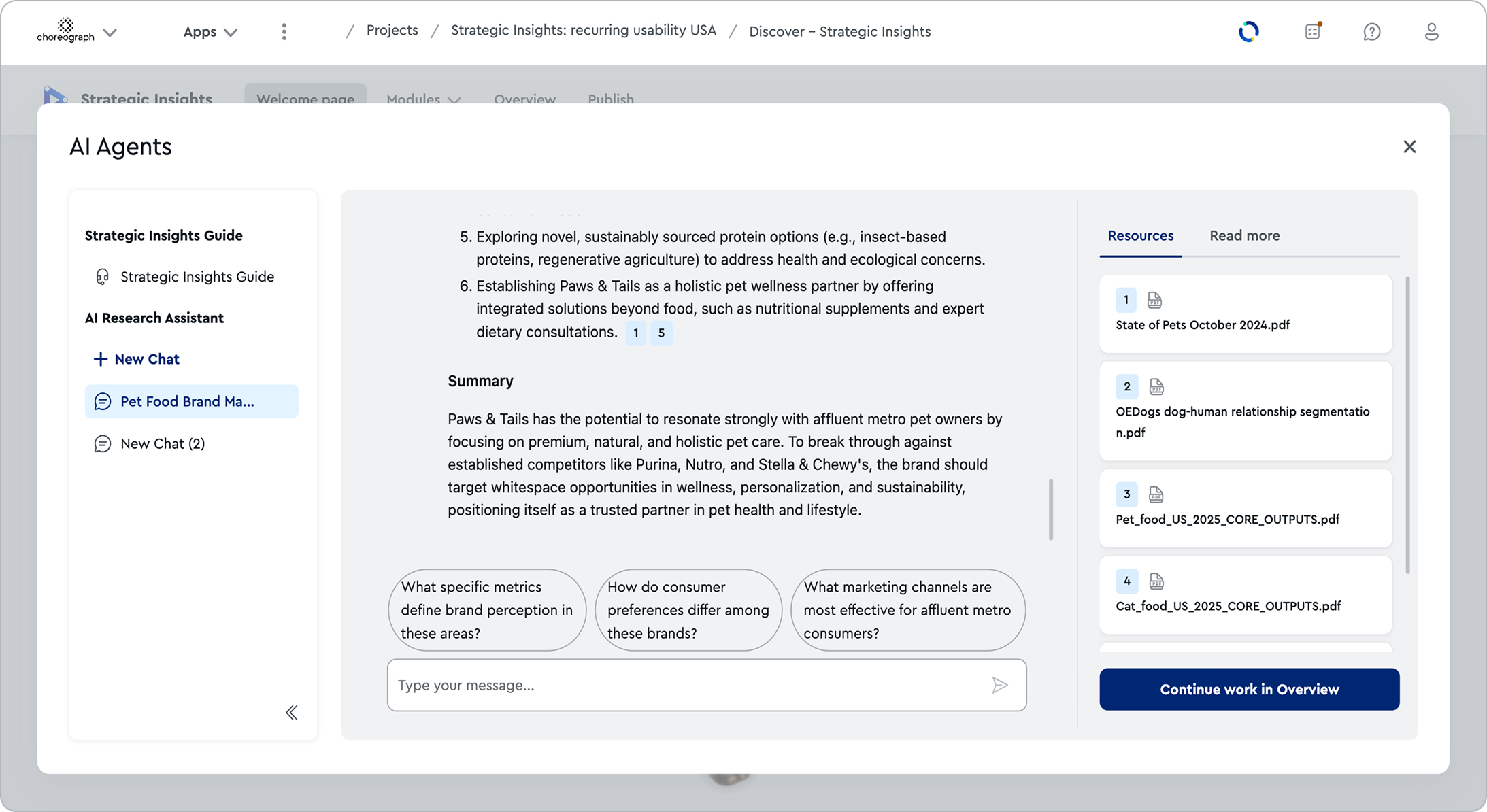This screenshot has width=1487, height=812.
Task: Click the AI Research Assistant section heading
Action: pos(154,318)
